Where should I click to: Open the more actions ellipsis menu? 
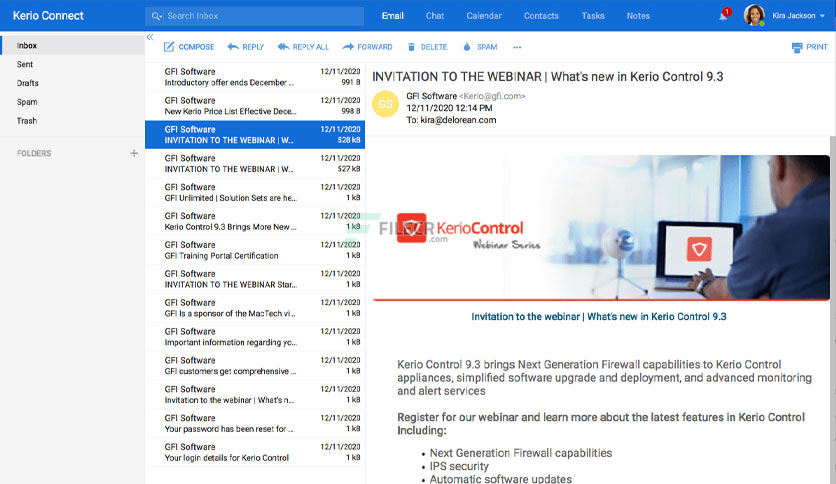click(x=517, y=47)
